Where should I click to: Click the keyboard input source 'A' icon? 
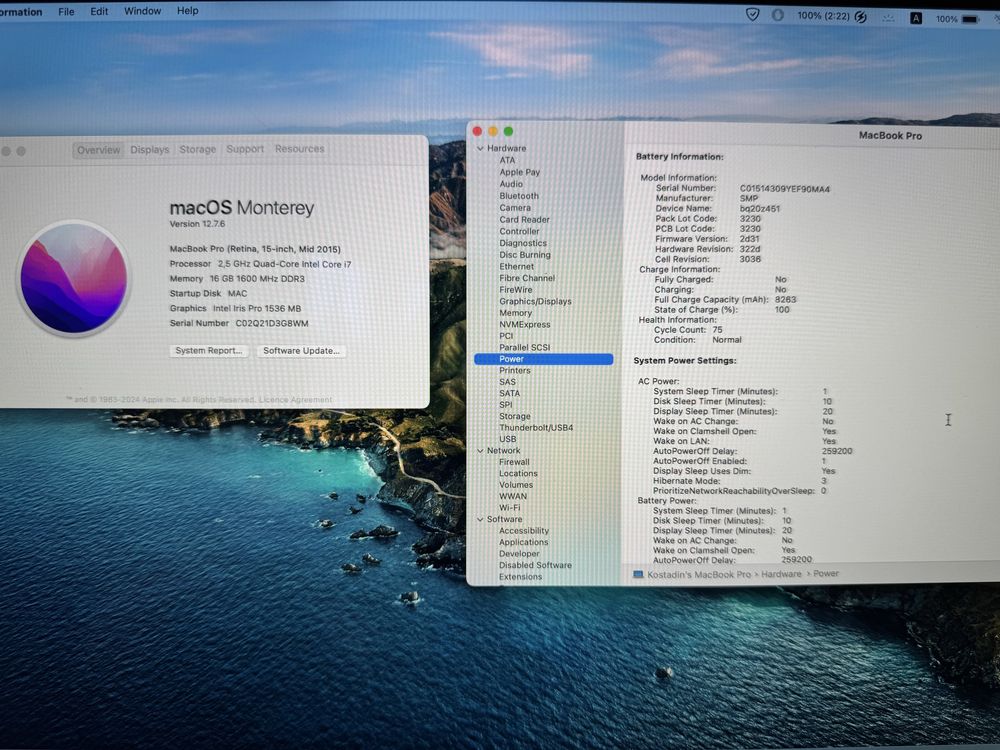tap(916, 18)
